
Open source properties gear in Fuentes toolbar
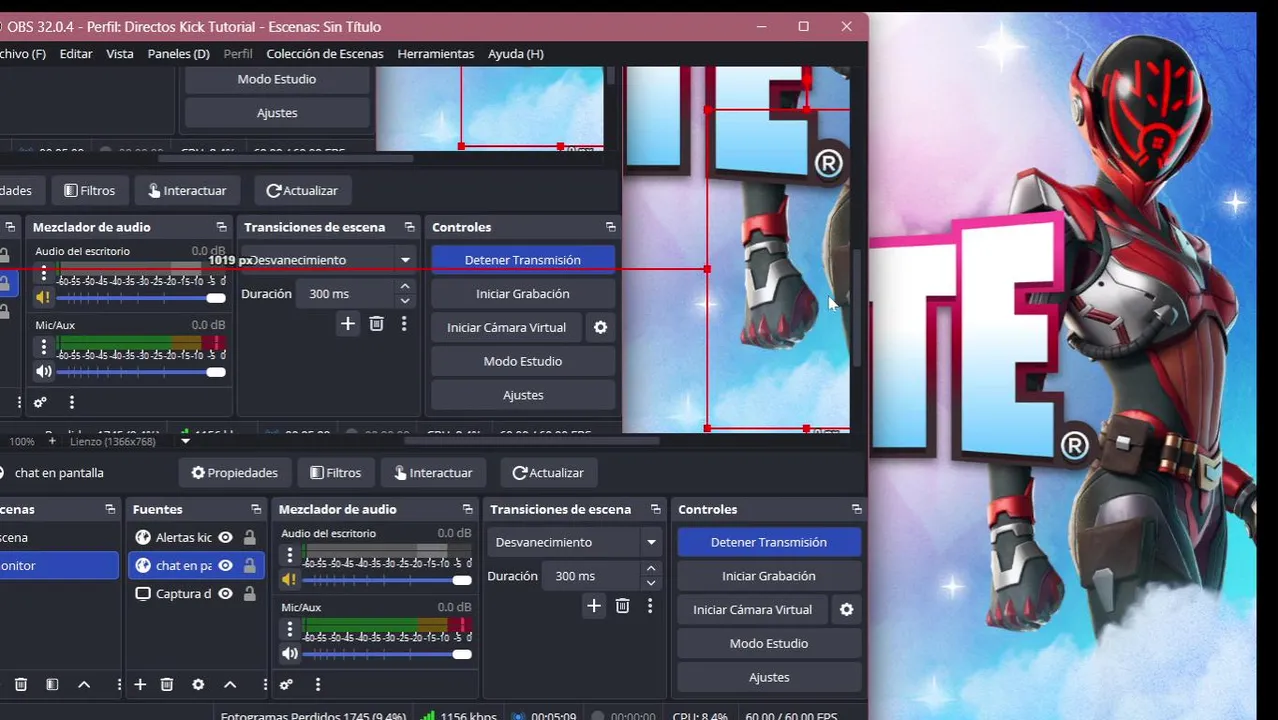click(198, 685)
